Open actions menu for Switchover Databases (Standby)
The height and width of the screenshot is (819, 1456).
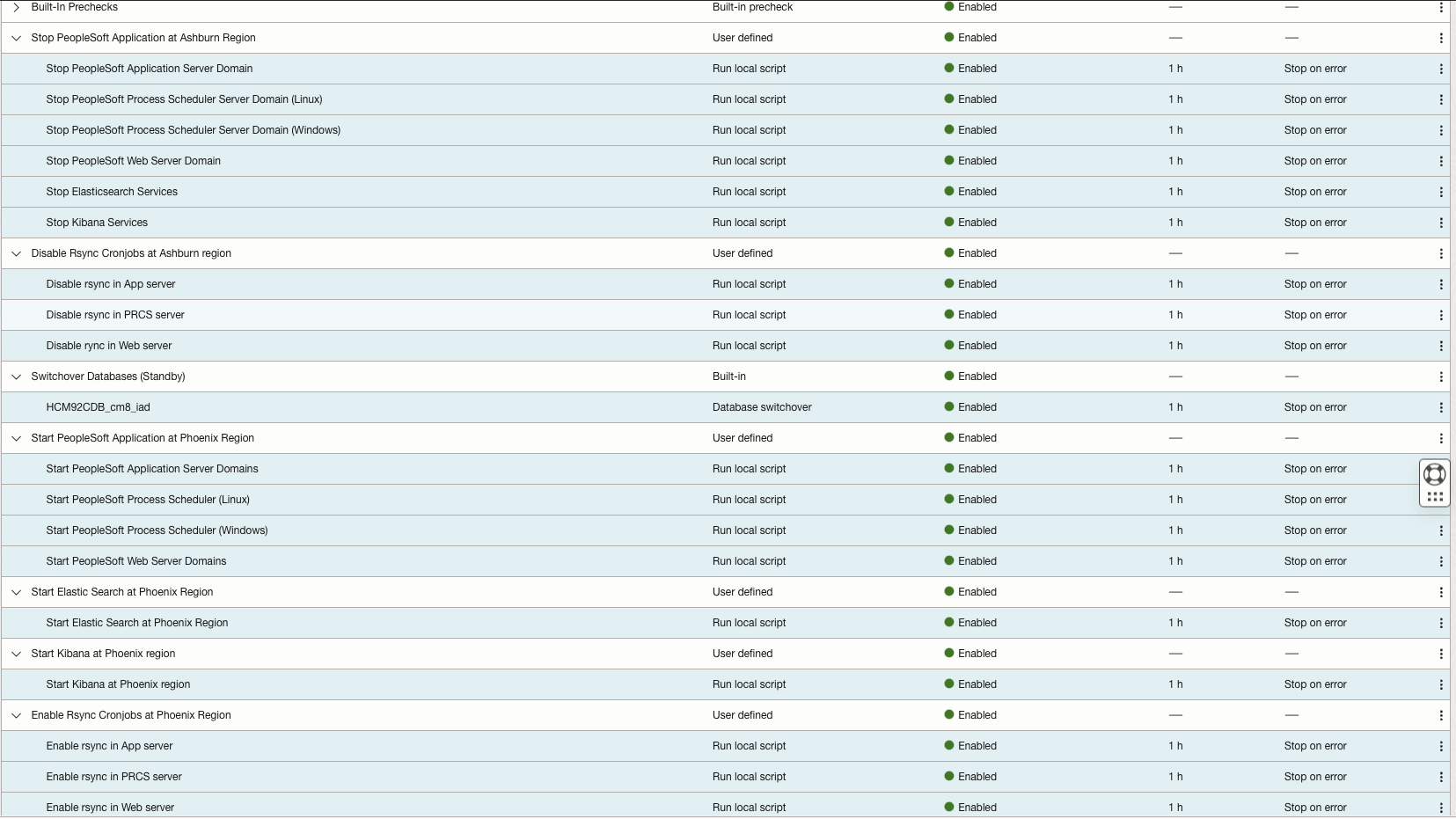point(1441,377)
